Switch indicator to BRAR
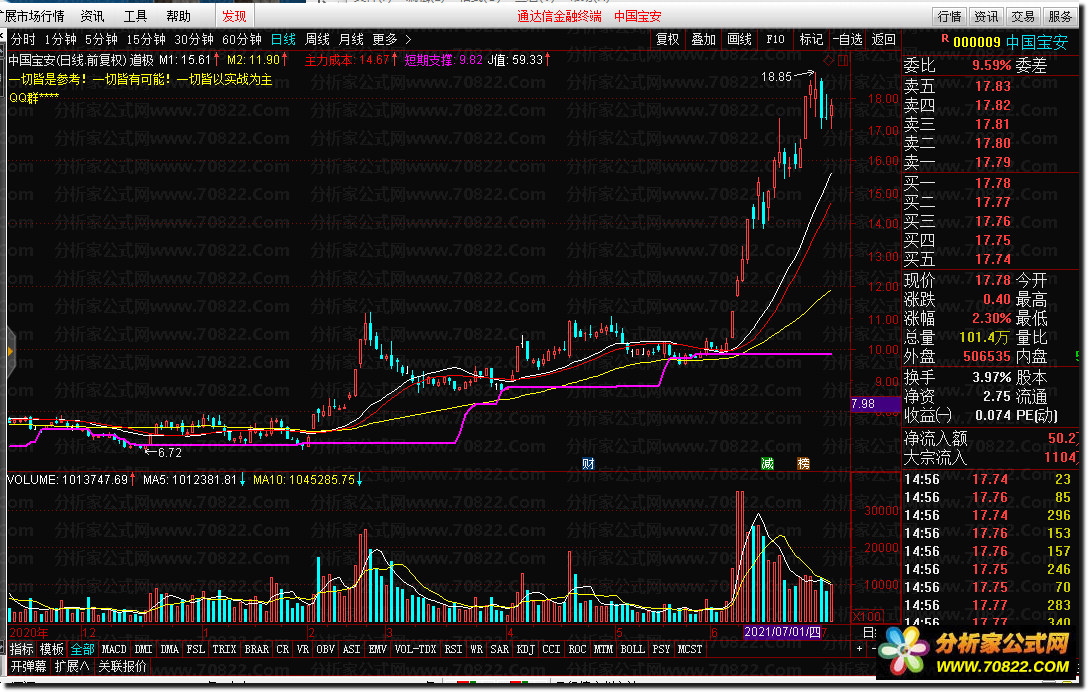The width and height of the screenshot is (1089, 692). click(x=256, y=649)
